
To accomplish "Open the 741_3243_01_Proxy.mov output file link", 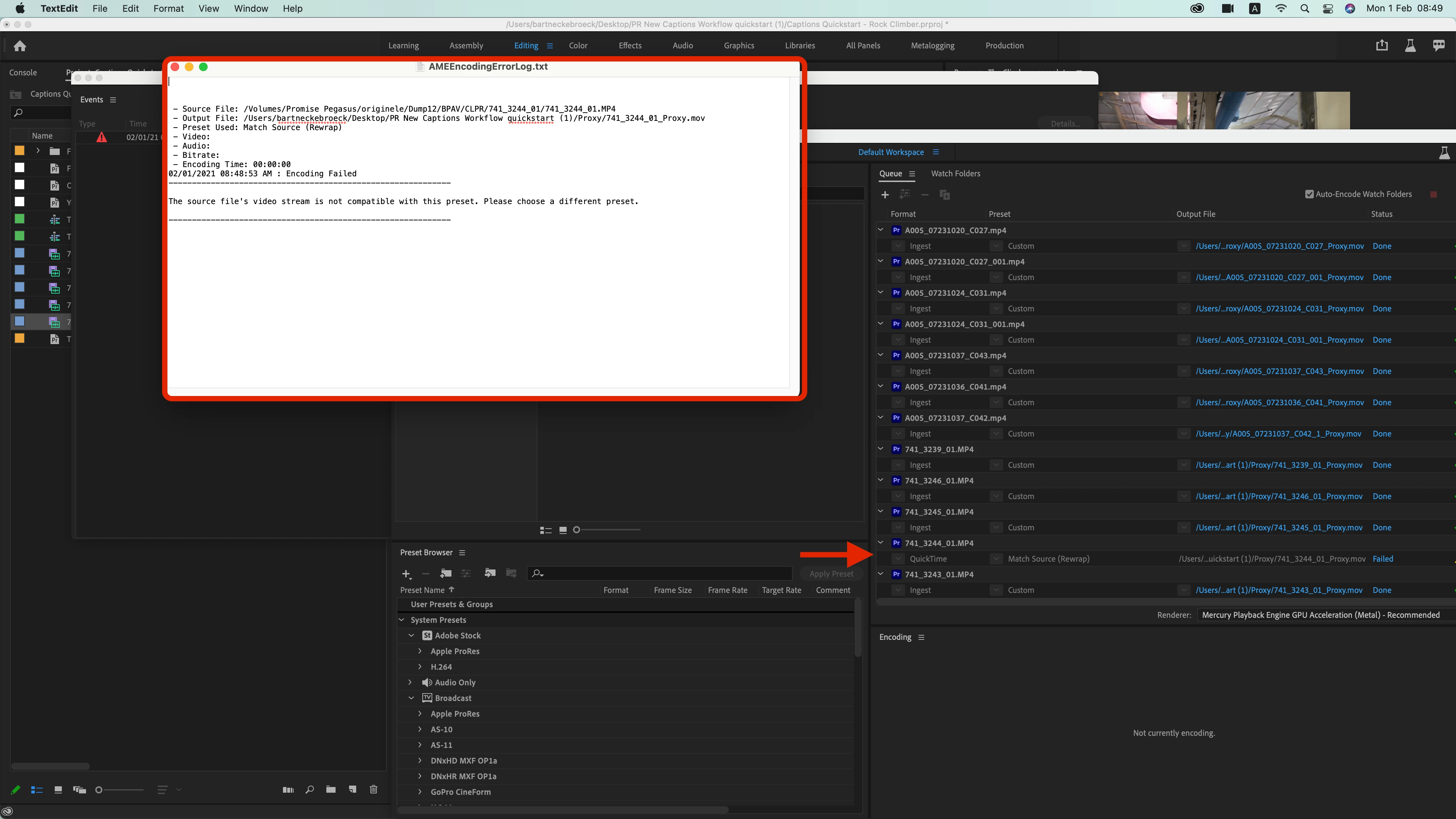I will (1279, 590).
